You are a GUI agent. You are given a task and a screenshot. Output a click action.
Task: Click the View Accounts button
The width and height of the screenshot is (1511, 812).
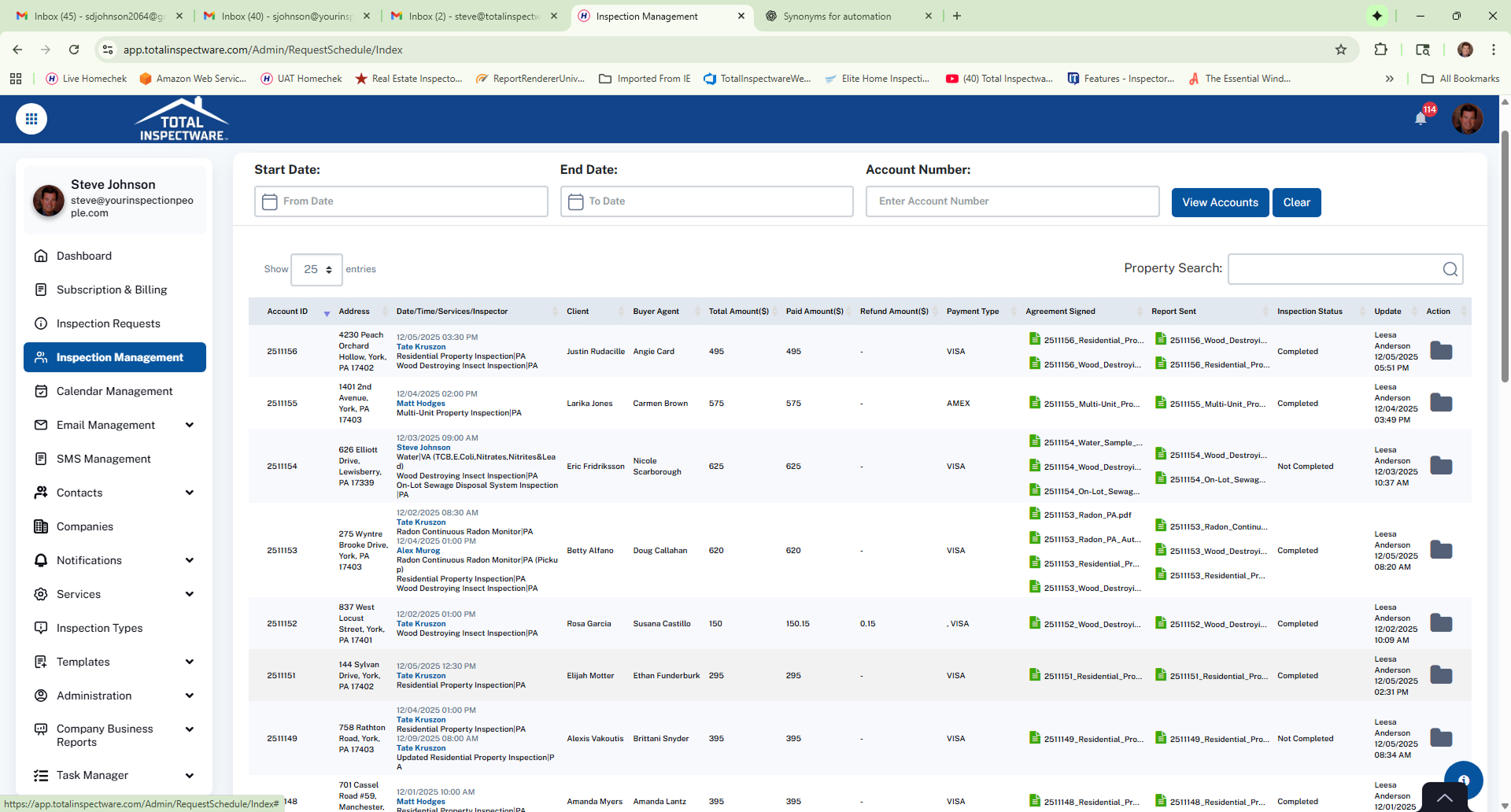[x=1220, y=202]
